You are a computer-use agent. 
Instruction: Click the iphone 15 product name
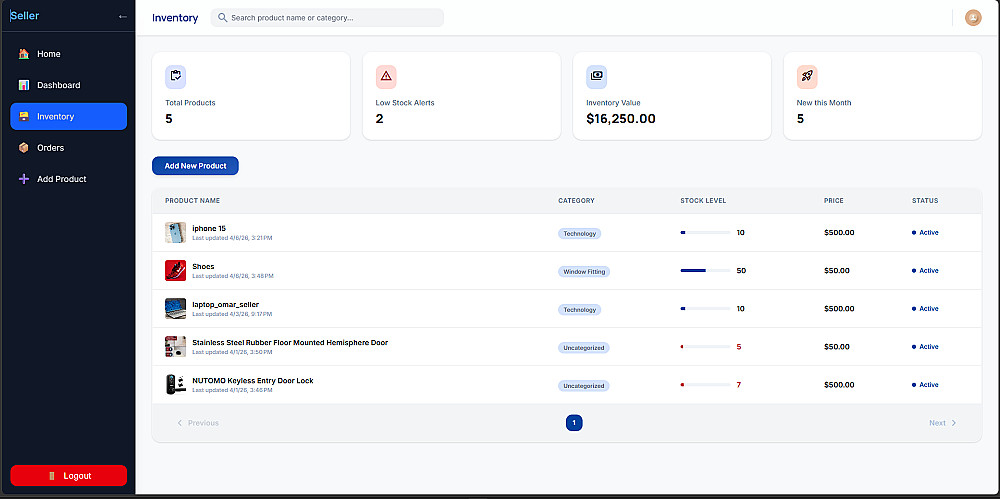click(x=209, y=228)
